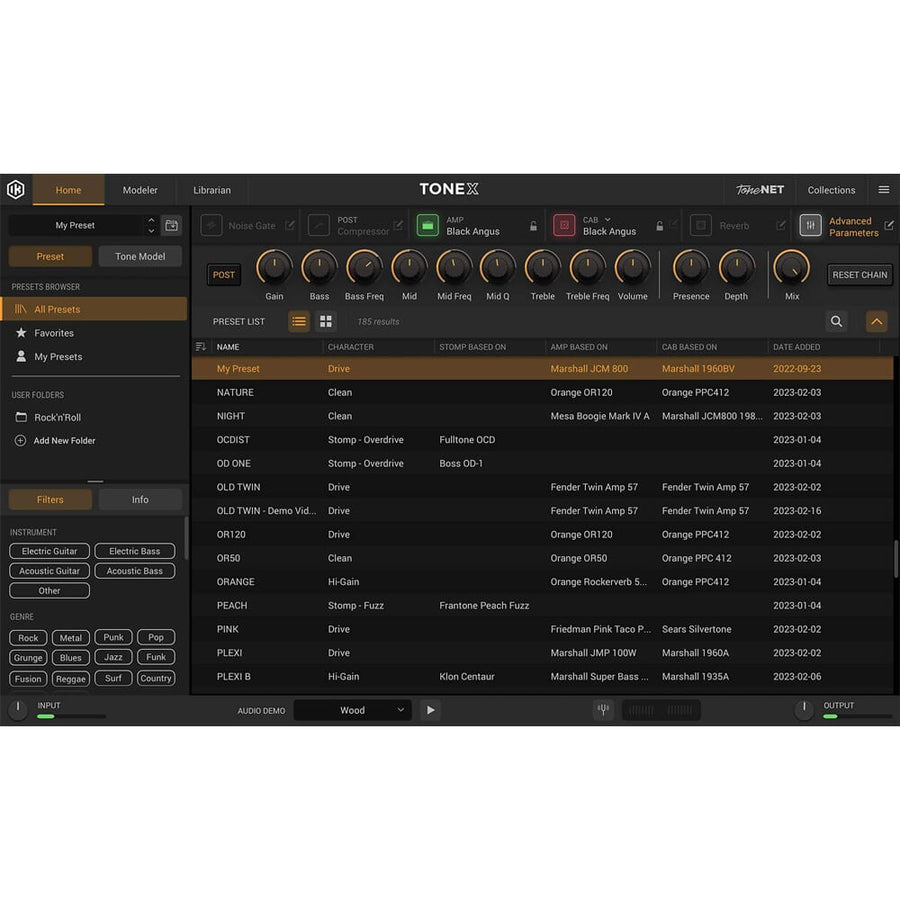Toggle the Noise Gate module icon
Screen dimensions: 900x900
click(211, 225)
